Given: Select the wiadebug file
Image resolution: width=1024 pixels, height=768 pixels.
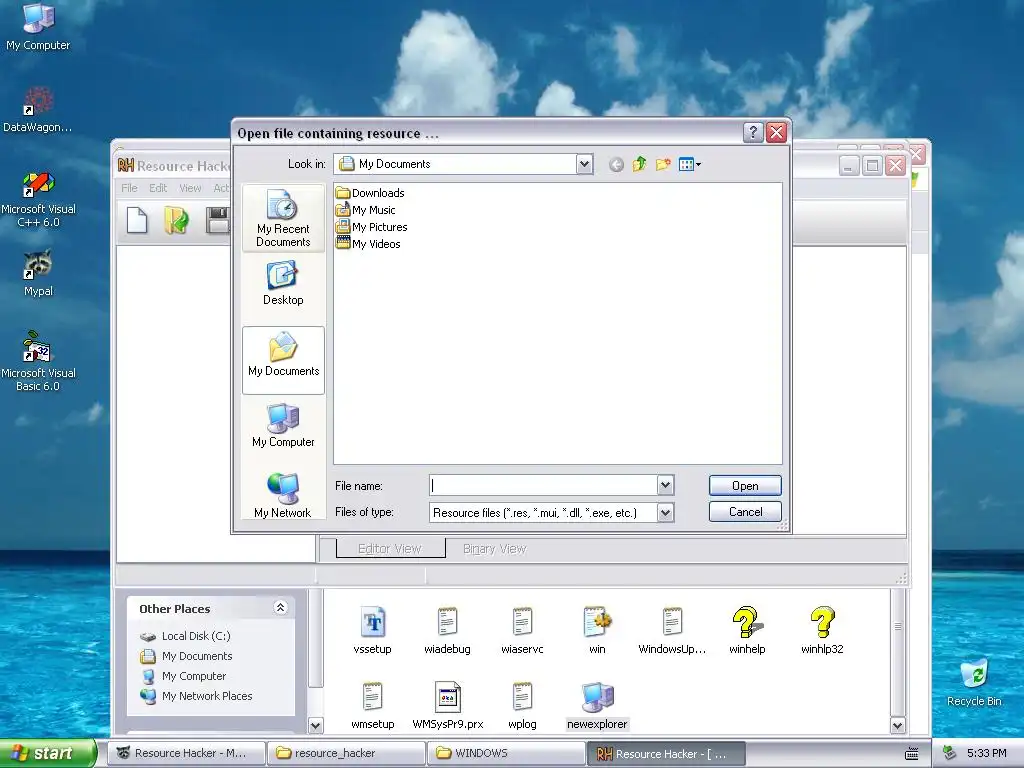Looking at the screenshot, I should click(447, 630).
